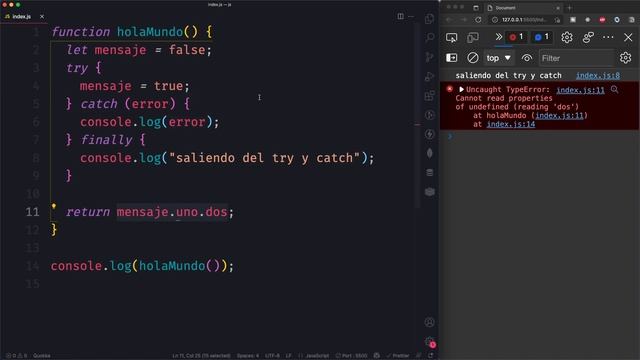Viewport: 640px width, 360px height.
Task: Search this error magnifier icon
Action: click(x=614, y=89)
